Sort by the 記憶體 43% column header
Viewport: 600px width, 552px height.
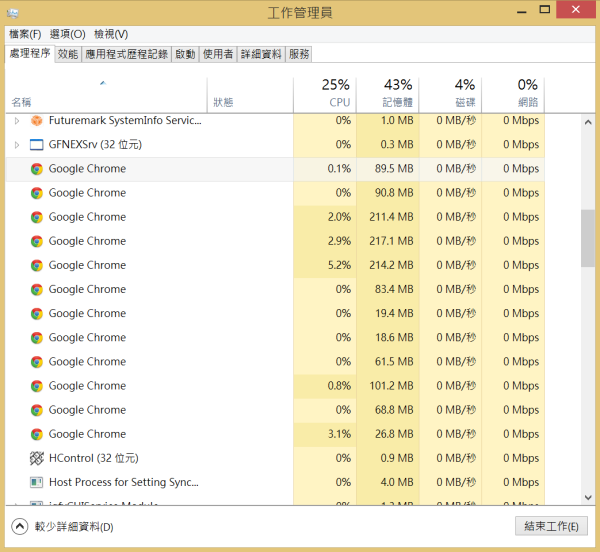pos(387,95)
